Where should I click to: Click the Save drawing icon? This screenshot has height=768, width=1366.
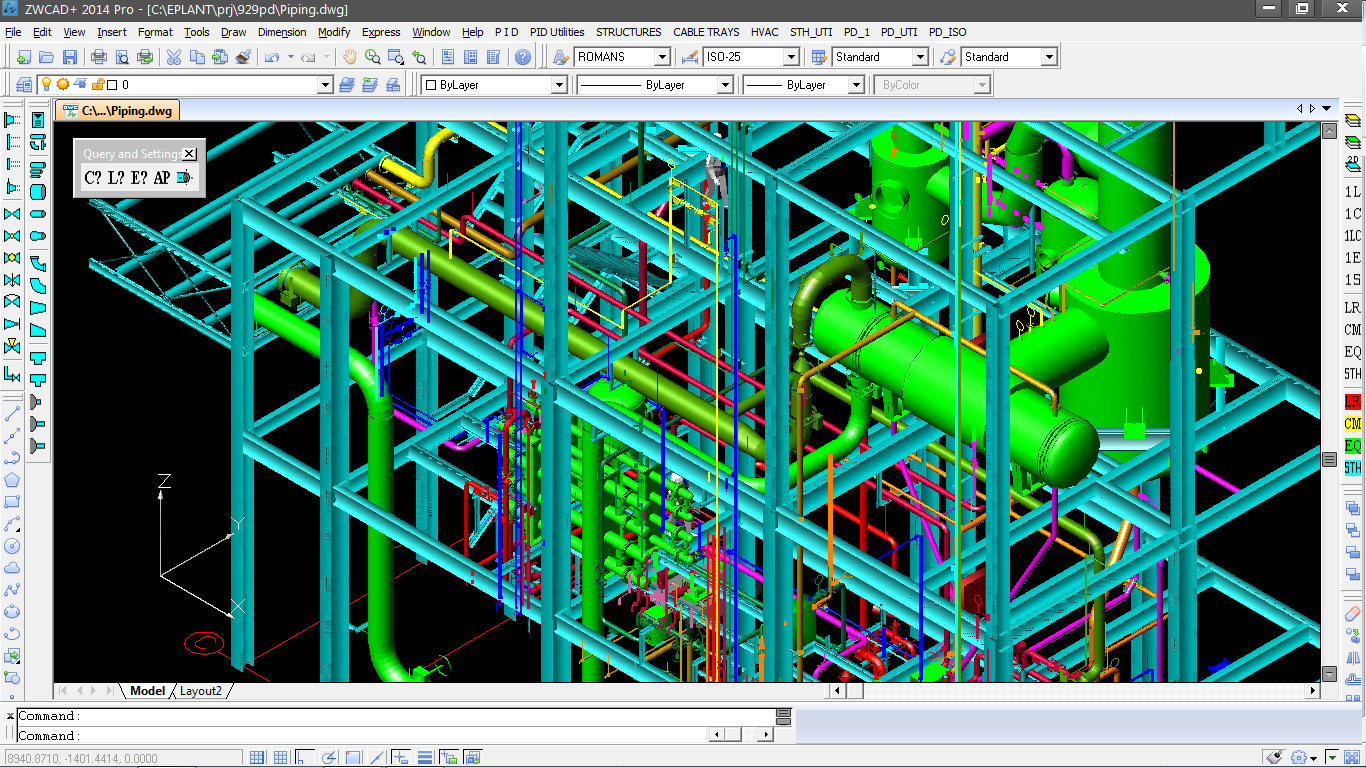(x=70, y=57)
